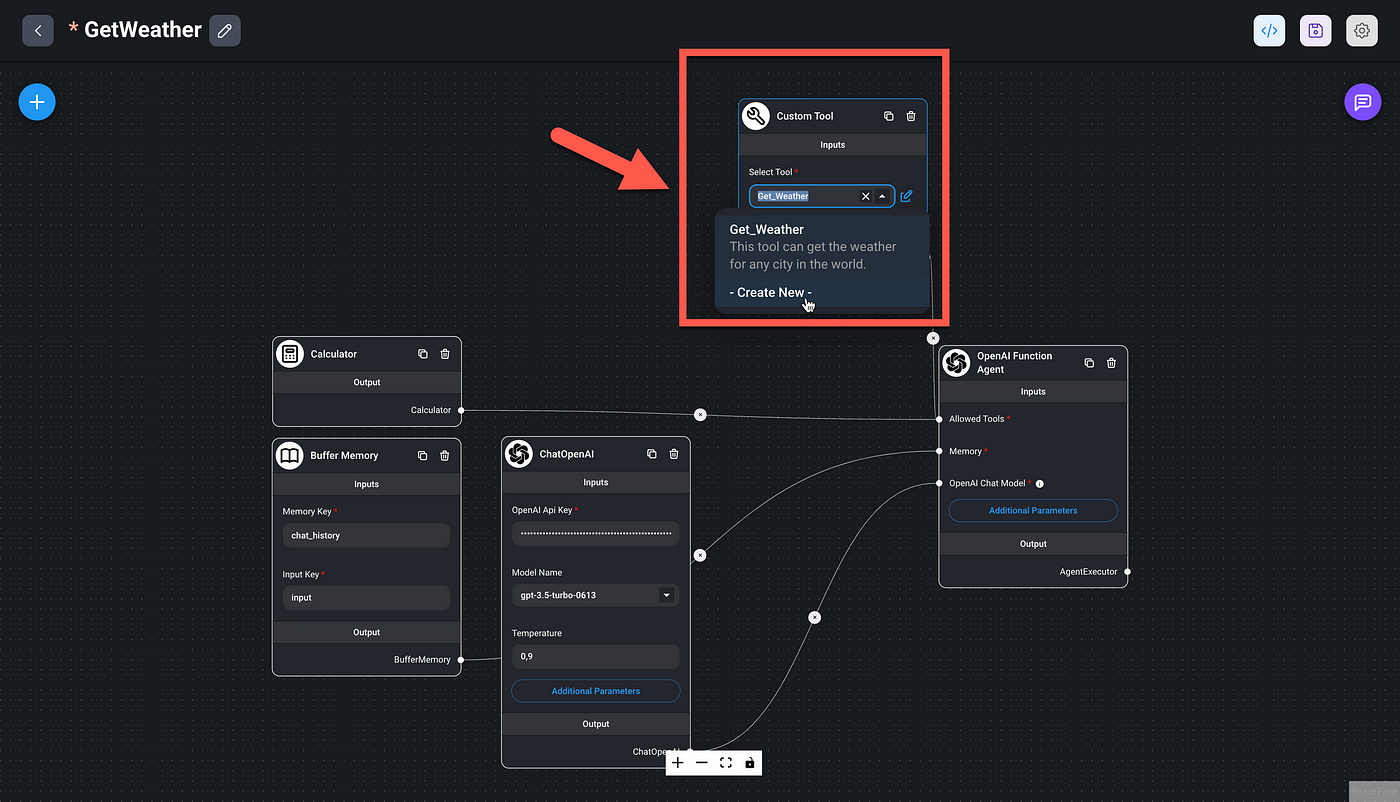Save the chatflow with the floppy disk icon
This screenshot has height=802, width=1400.
click(1315, 31)
